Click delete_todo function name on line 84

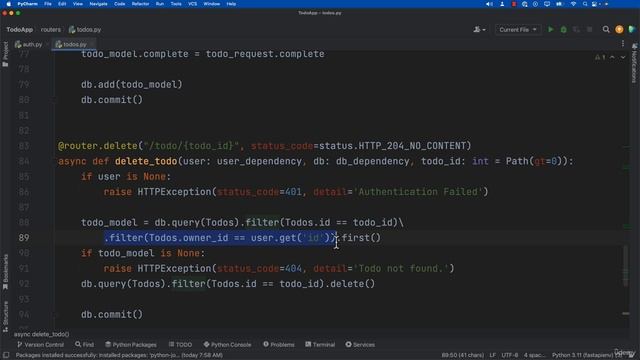(x=146, y=161)
